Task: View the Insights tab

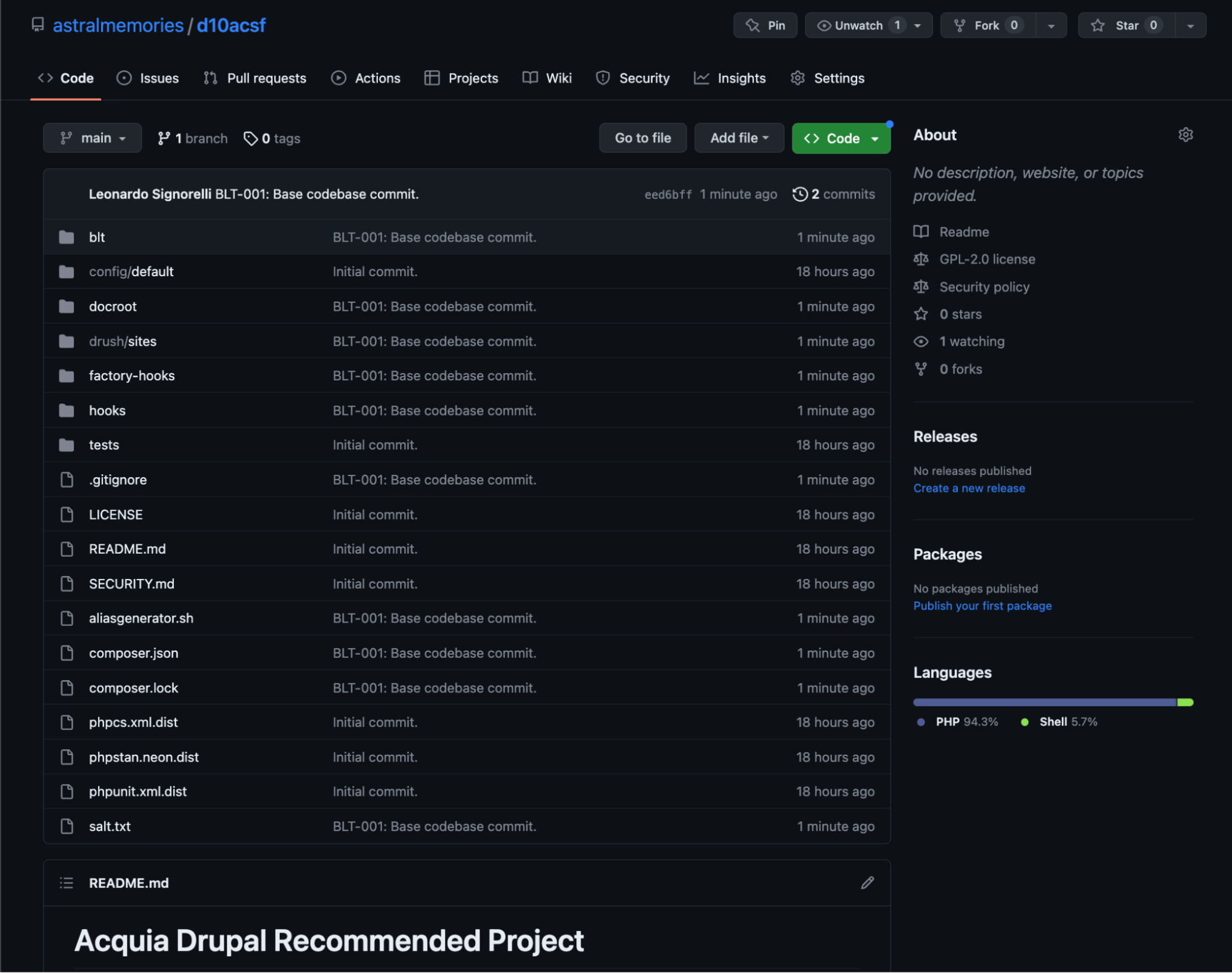Action: click(730, 78)
